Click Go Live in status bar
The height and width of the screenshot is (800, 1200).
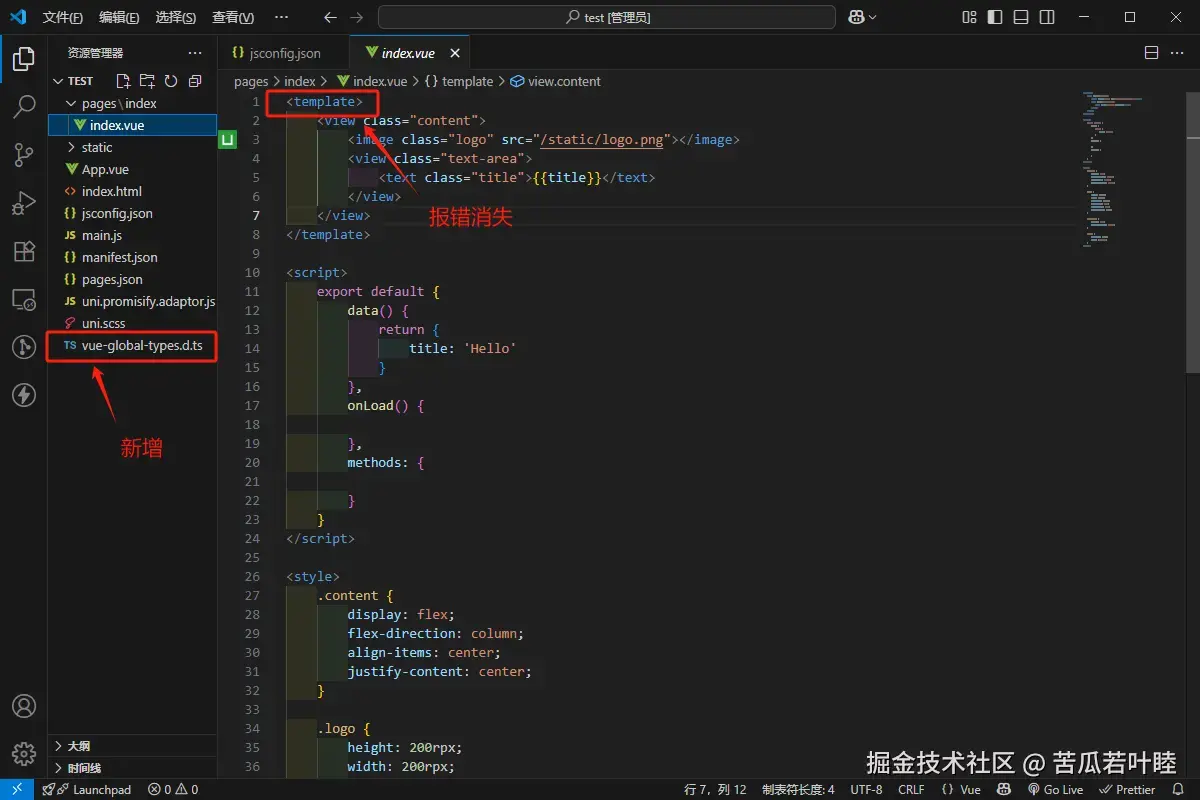tap(1056, 789)
